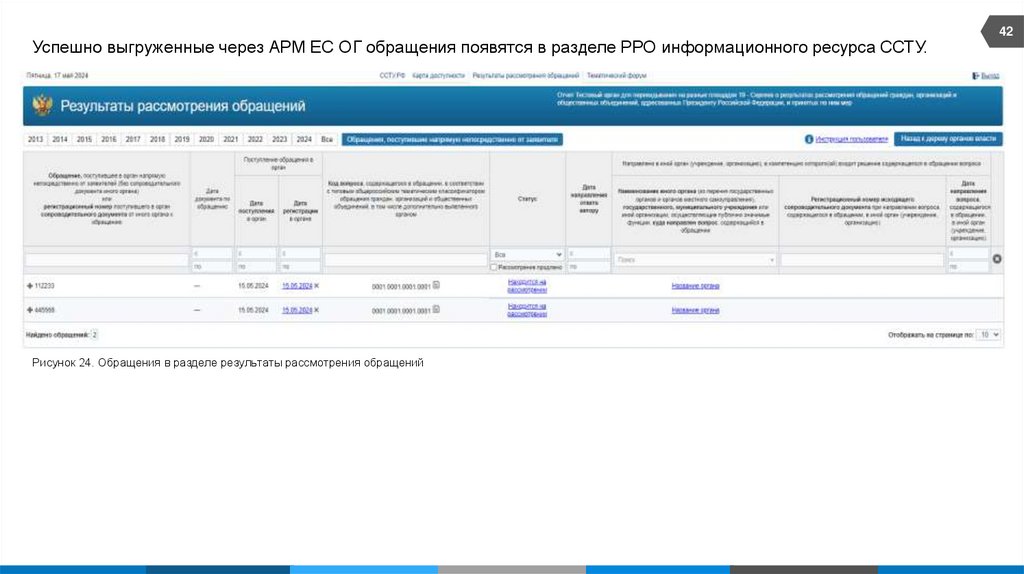This screenshot has width=1024, height=574.
Task: Click the document date 'с' filter field
Action: 212,253
